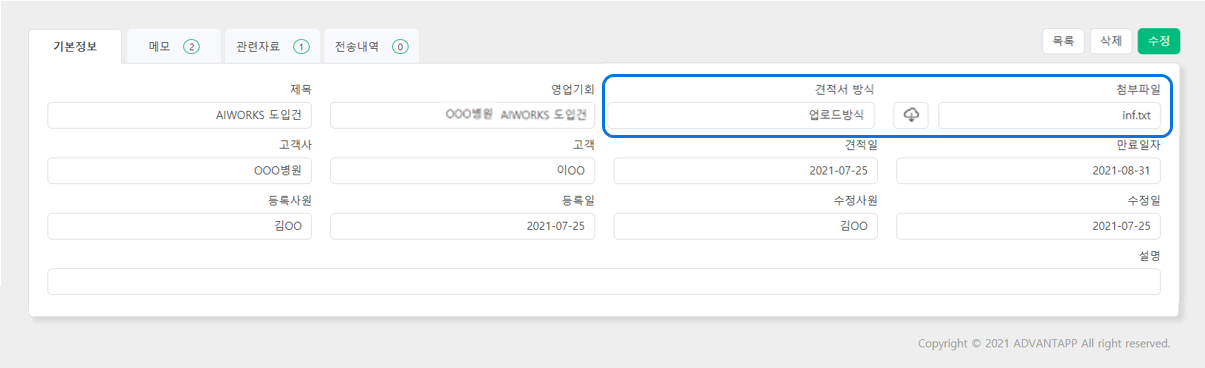
Task: Click the 고객사 field with OOO병원
Action: (179, 171)
